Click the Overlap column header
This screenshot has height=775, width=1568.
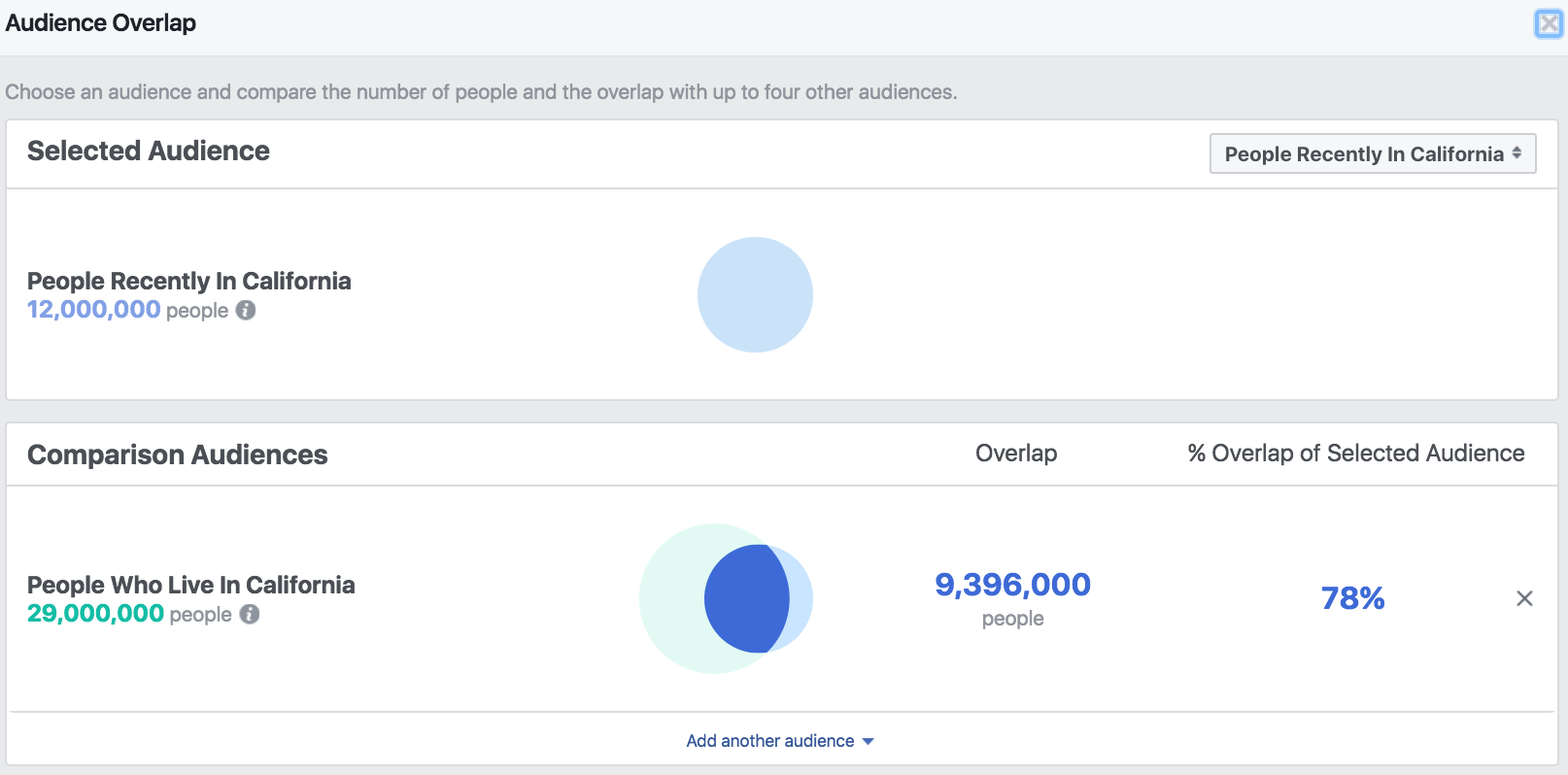click(1016, 454)
